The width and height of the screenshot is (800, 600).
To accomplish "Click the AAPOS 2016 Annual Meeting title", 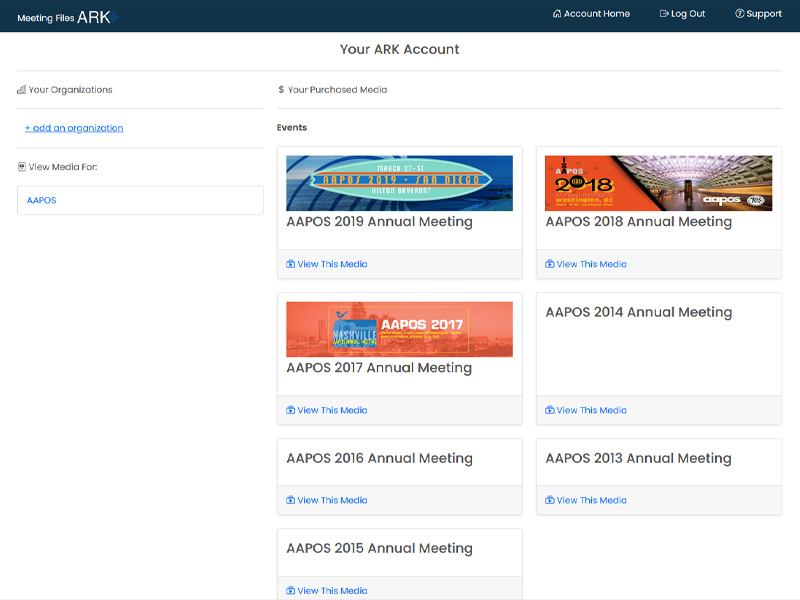I will click(x=380, y=458).
